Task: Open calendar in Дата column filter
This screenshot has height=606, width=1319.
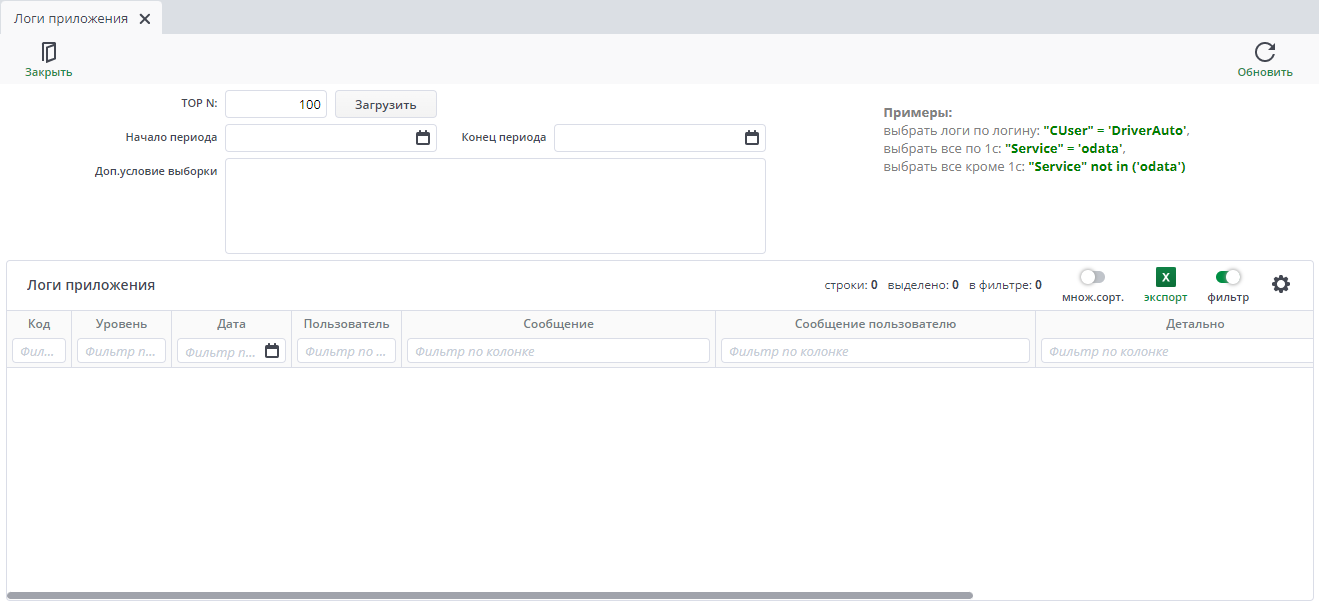Action: tap(272, 351)
